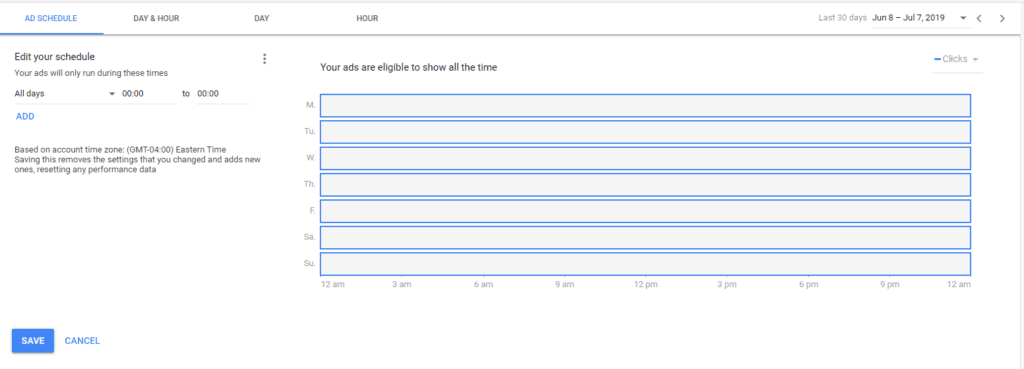
Task: Select the Wednesday schedule bar
Action: [645, 158]
